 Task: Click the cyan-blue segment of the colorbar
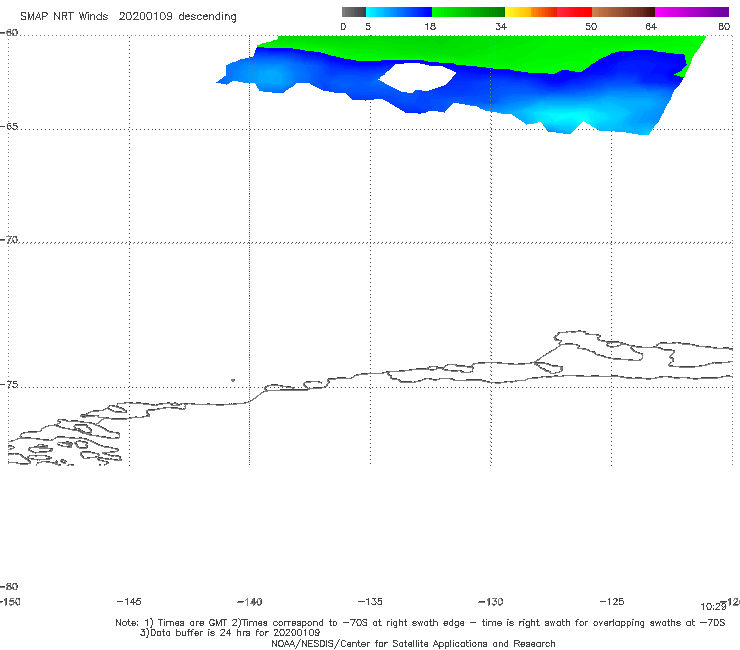[x=399, y=12]
